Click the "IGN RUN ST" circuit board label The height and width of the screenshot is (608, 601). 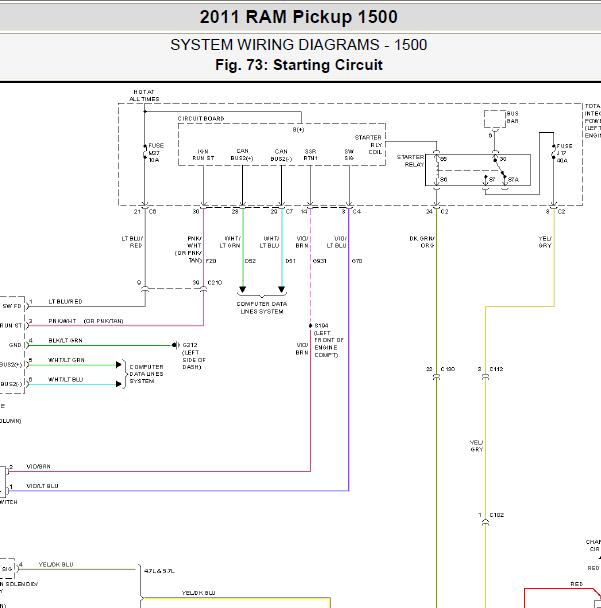click(x=203, y=155)
